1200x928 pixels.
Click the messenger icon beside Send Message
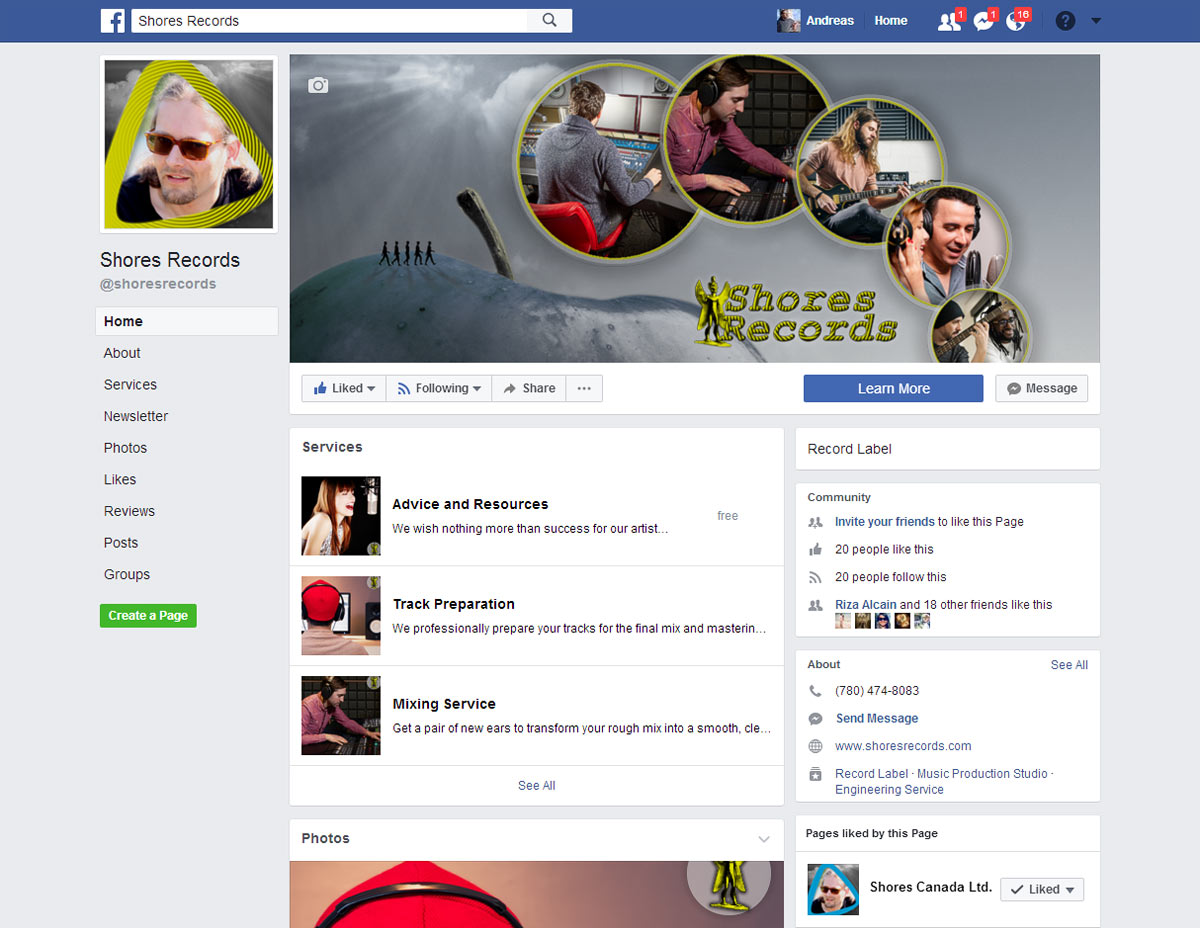816,718
